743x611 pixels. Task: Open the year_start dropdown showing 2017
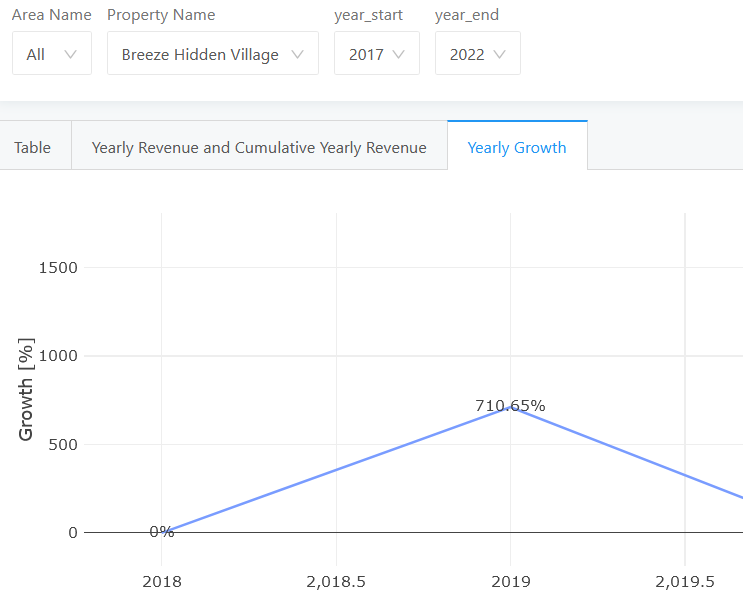pyautogui.click(x=377, y=54)
